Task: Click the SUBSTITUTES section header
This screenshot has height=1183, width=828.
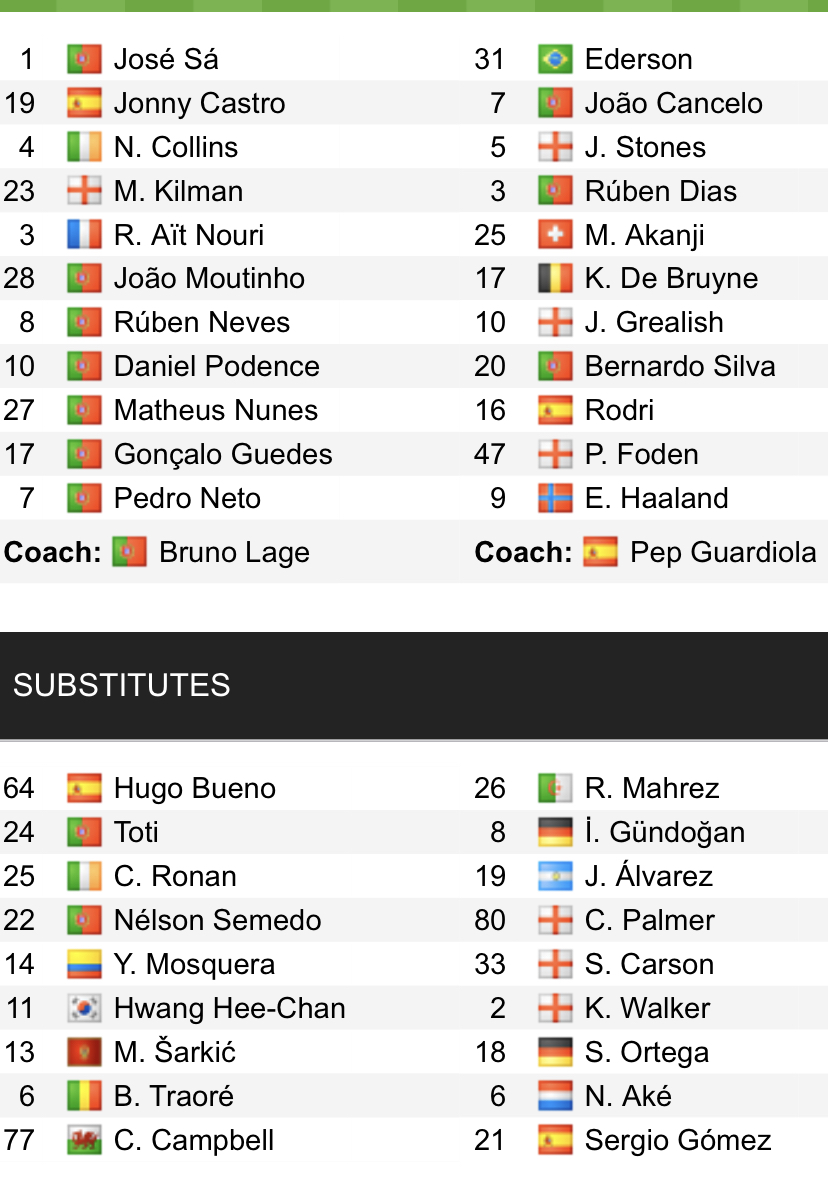Action: 122,685
